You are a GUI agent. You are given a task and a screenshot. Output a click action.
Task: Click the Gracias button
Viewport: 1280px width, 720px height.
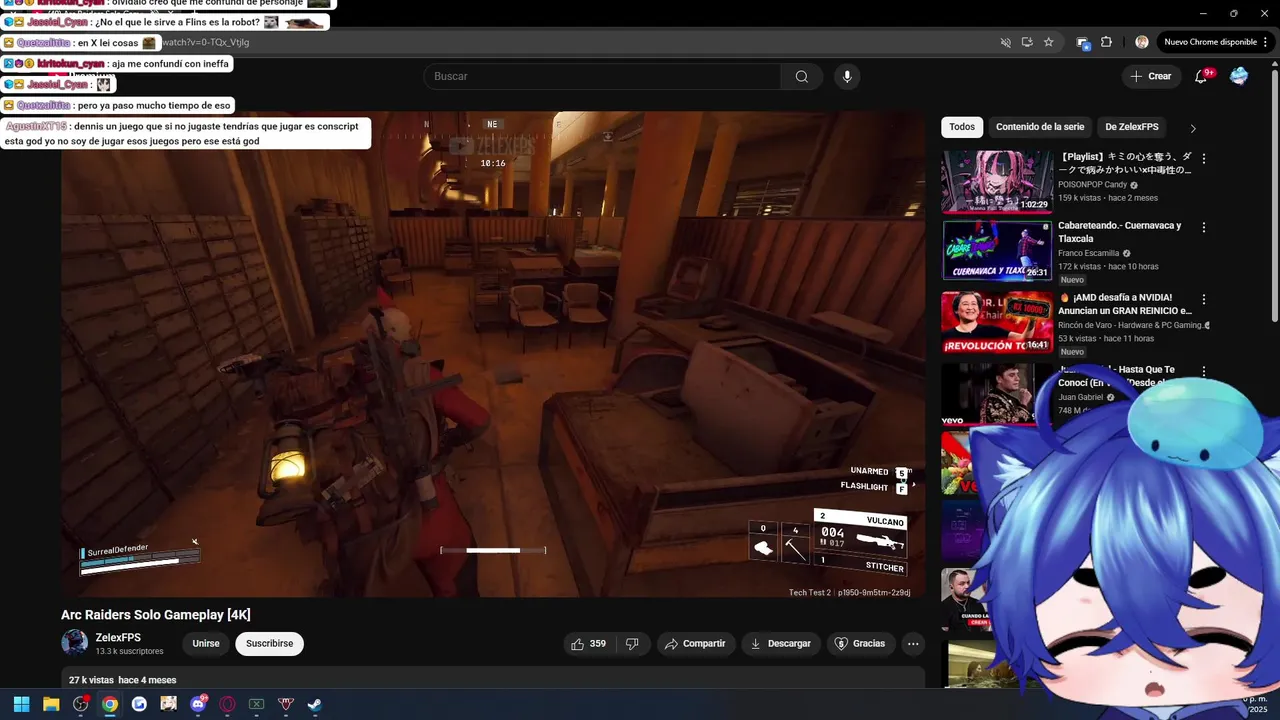tap(860, 644)
